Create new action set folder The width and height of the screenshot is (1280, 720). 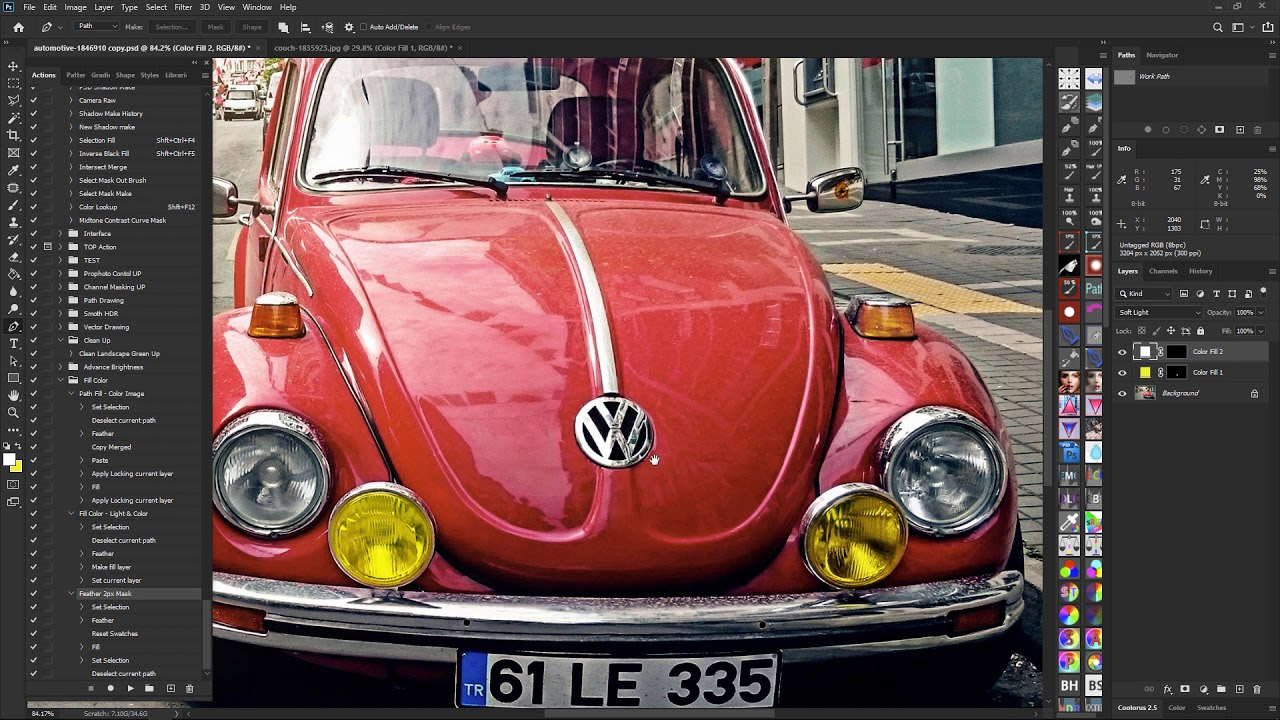(150, 688)
